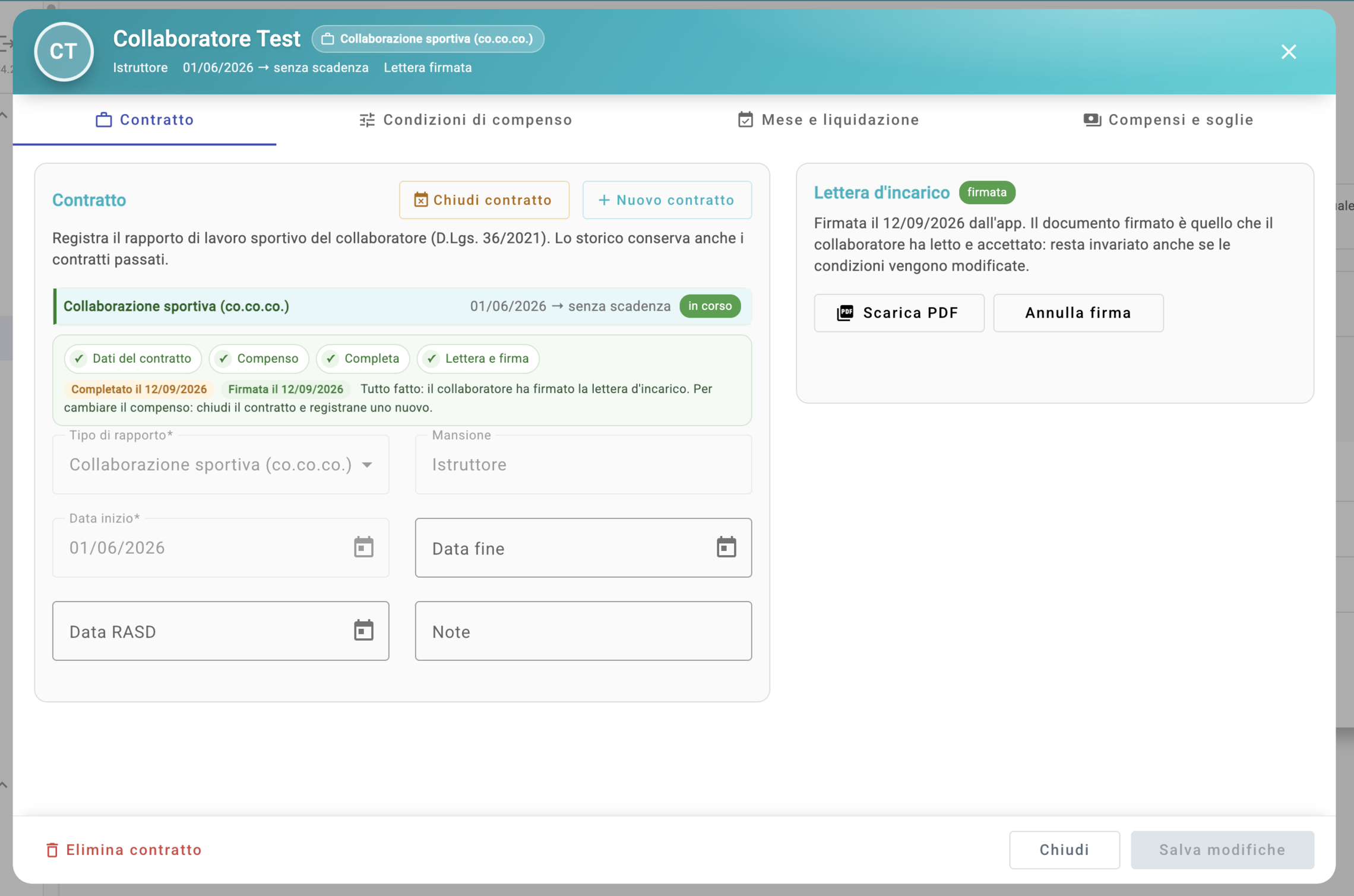The image size is (1354, 896).
Task: Open the calendar icon for Data inizio
Action: coord(363,547)
